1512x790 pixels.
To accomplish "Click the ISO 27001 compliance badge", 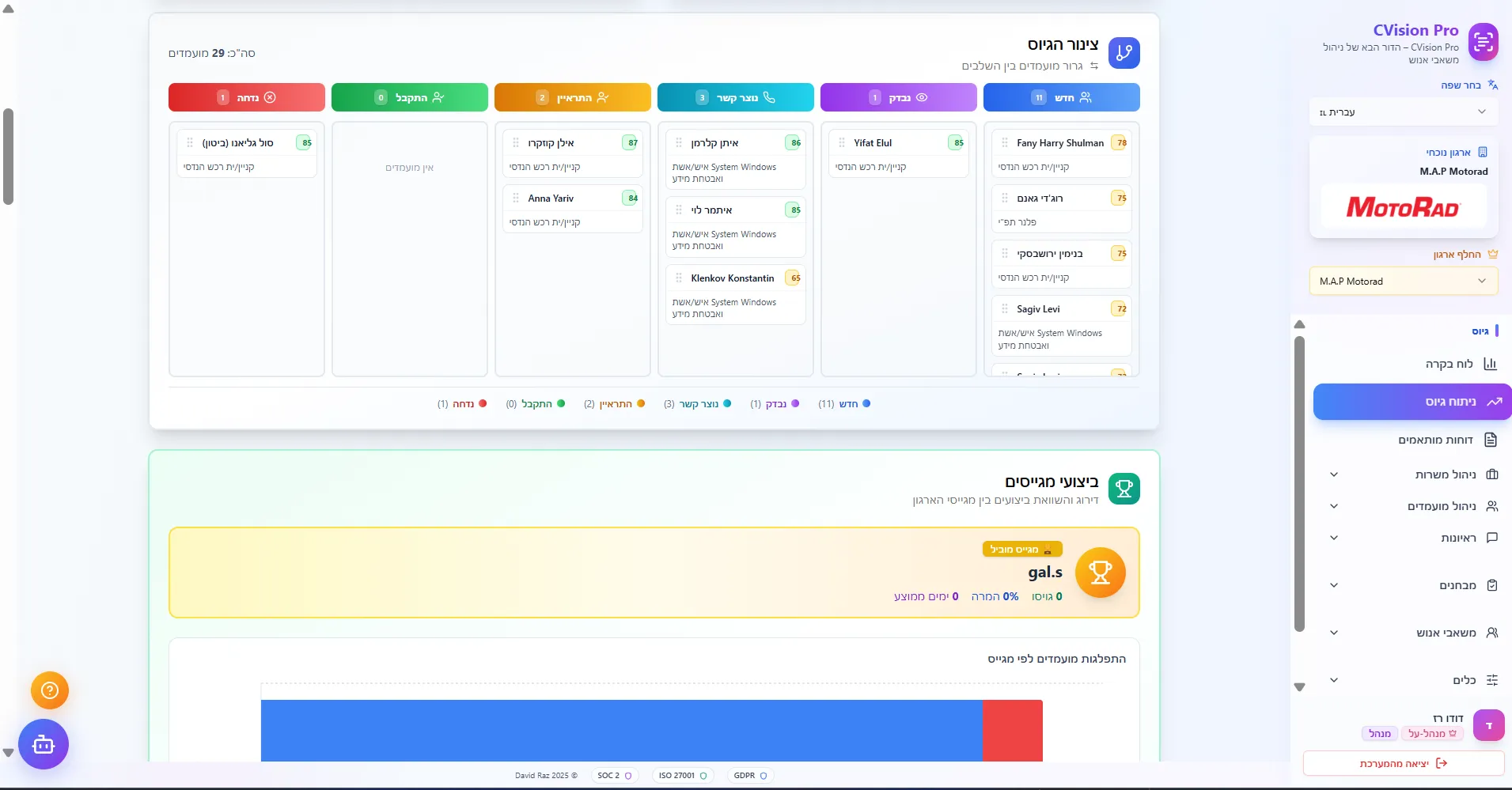I will tap(683, 776).
